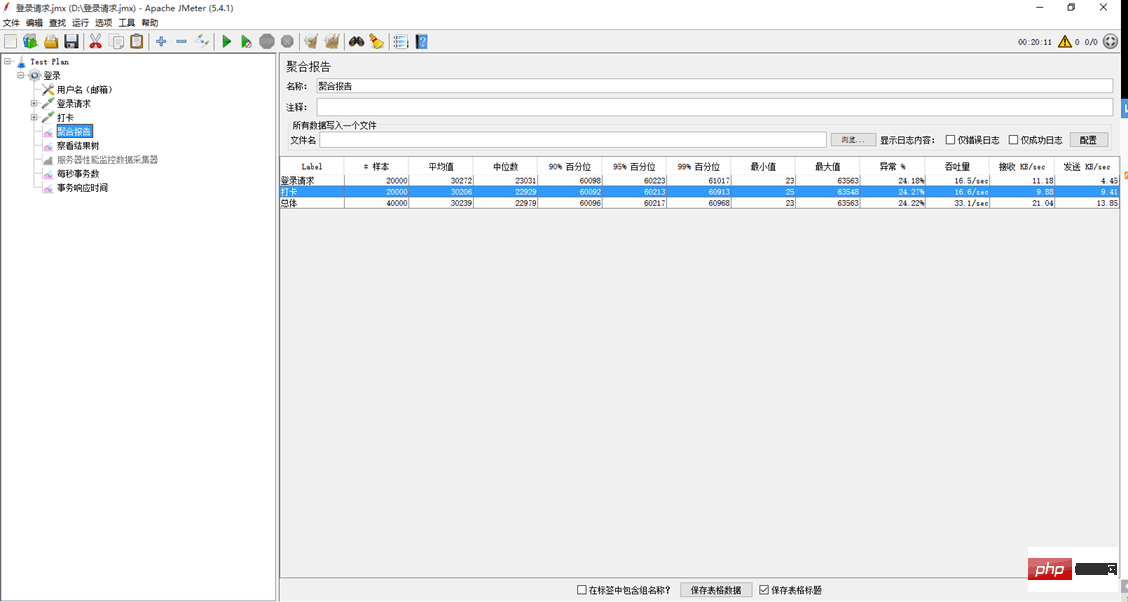Click the Search binoculars icon
Viewport: 1128px width, 602px height.
click(356, 41)
